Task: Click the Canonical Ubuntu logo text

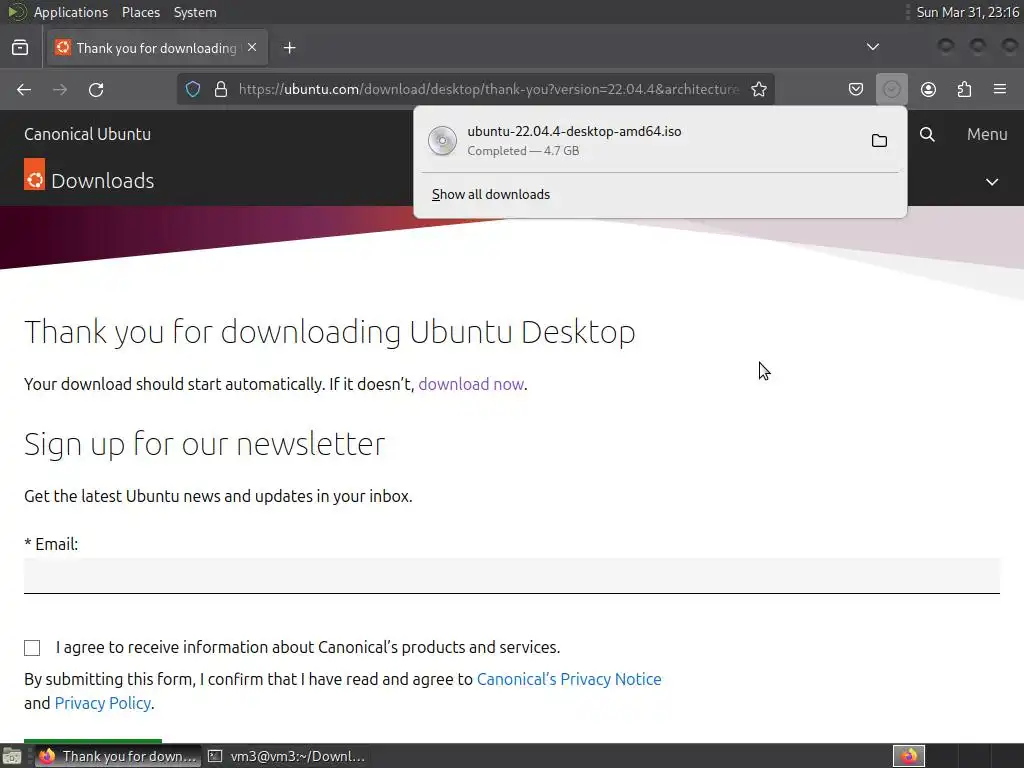Action: pyautogui.click(x=88, y=134)
